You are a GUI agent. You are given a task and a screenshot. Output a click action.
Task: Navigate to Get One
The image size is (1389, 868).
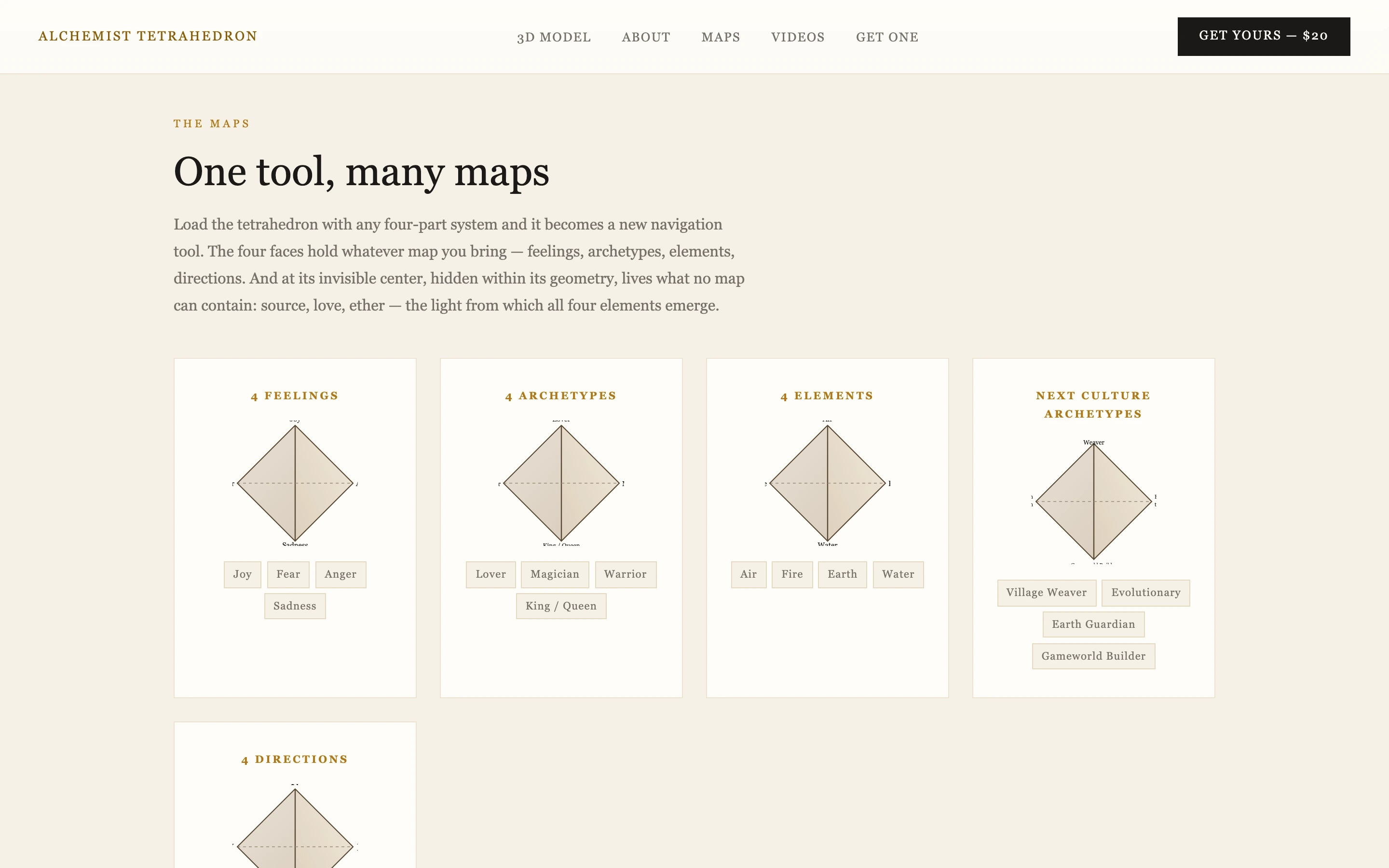point(887,37)
